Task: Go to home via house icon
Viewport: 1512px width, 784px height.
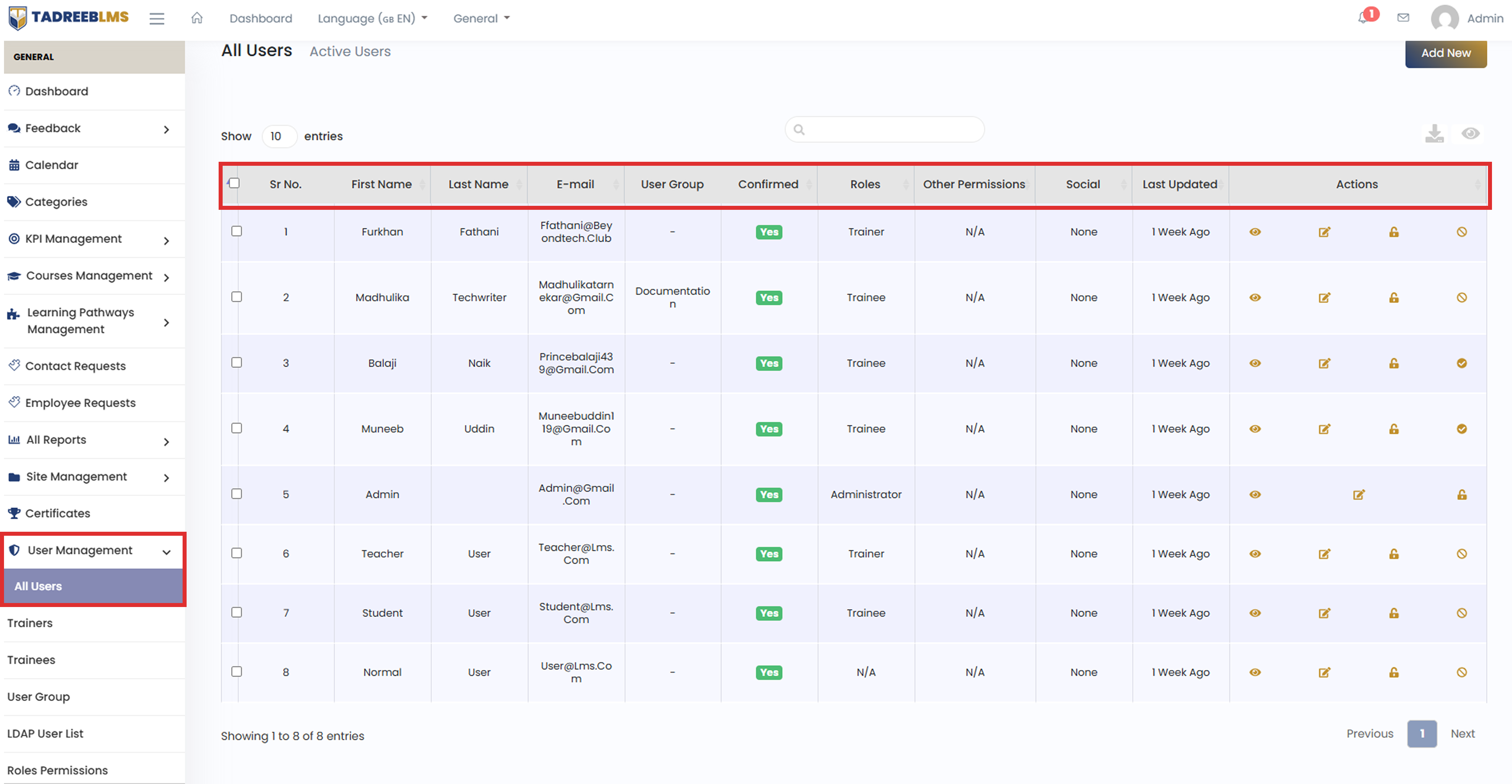Action: click(x=197, y=18)
